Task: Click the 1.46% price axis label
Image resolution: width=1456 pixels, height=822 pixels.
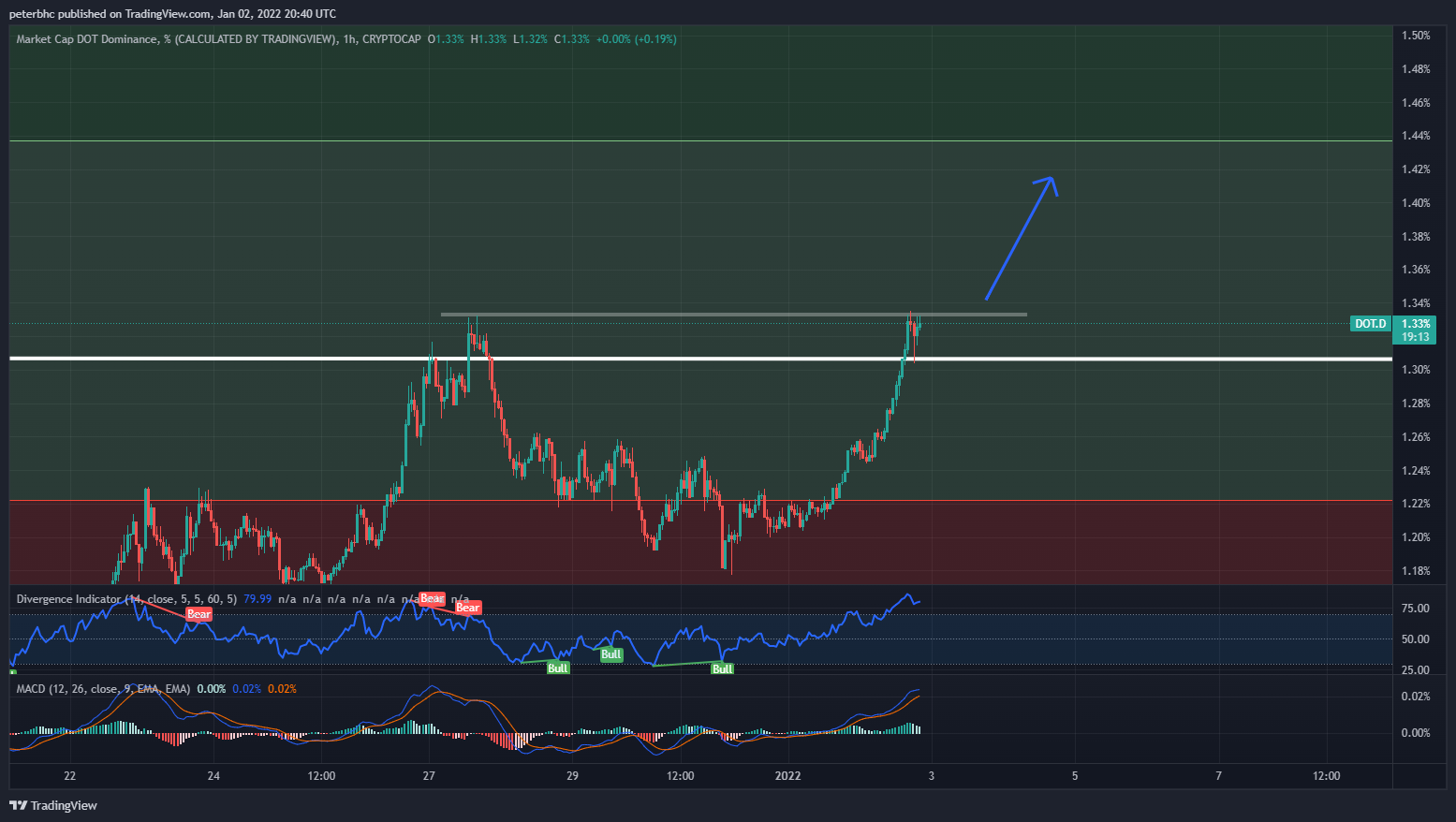Action: click(x=1416, y=103)
